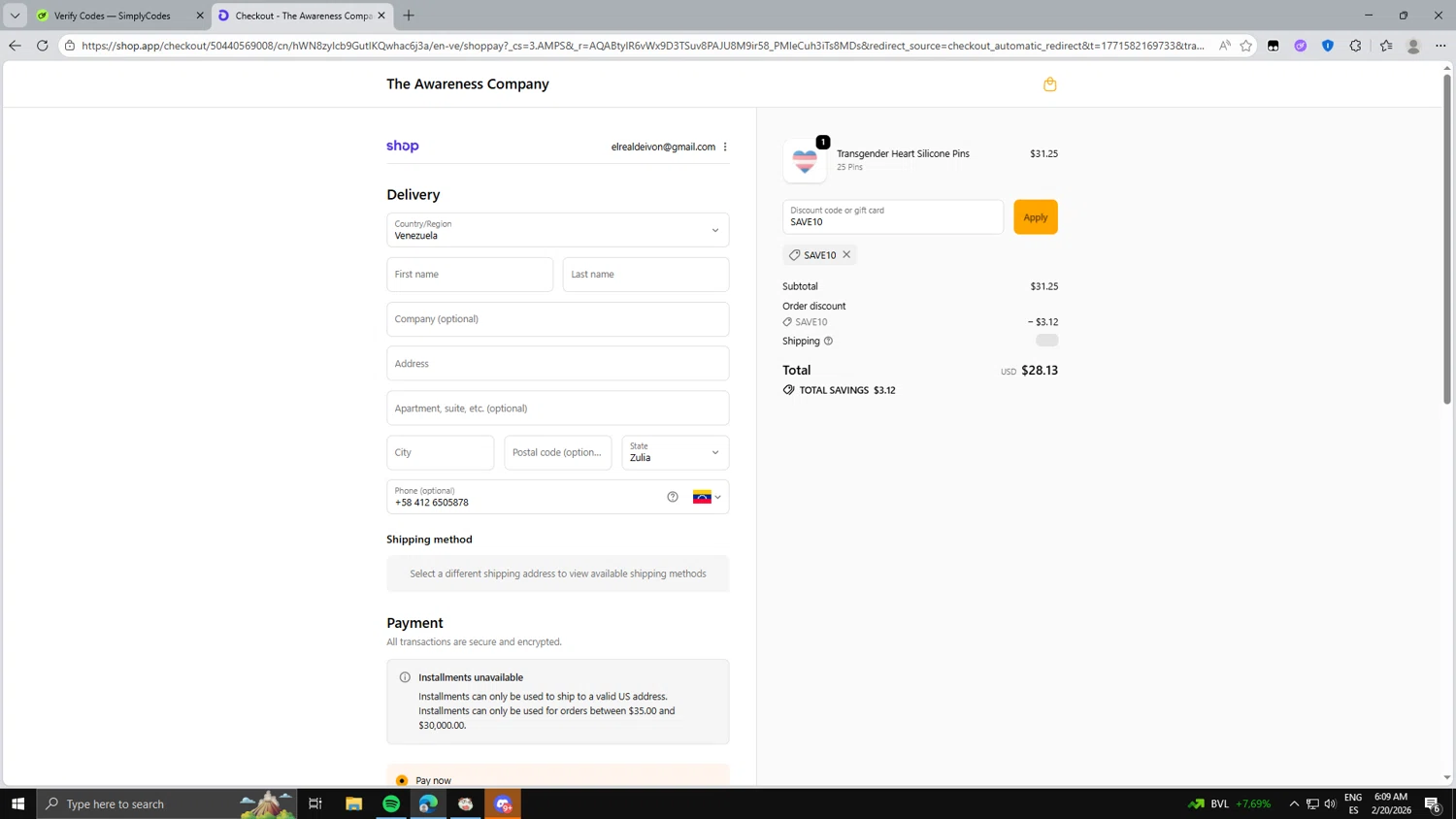Click the black wallet extension icon
The width and height of the screenshot is (1456, 819).
point(1274,46)
